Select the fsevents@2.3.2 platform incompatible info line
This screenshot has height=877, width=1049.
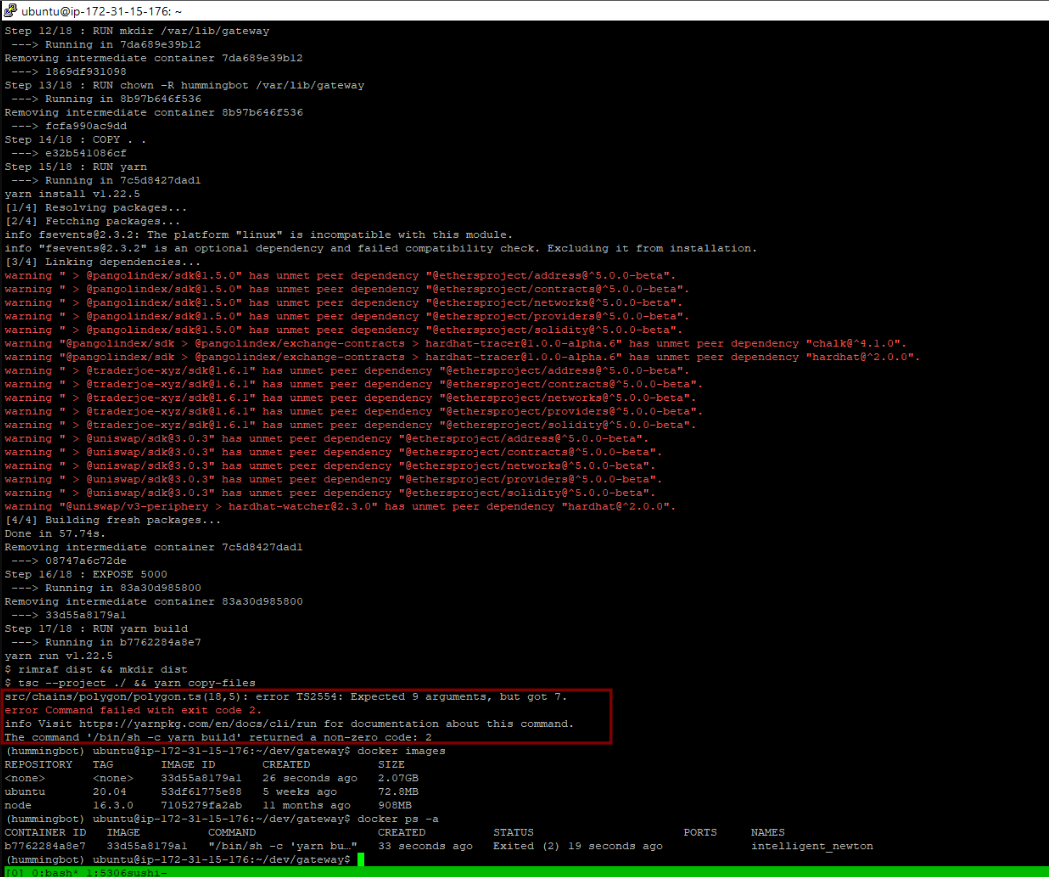259,235
